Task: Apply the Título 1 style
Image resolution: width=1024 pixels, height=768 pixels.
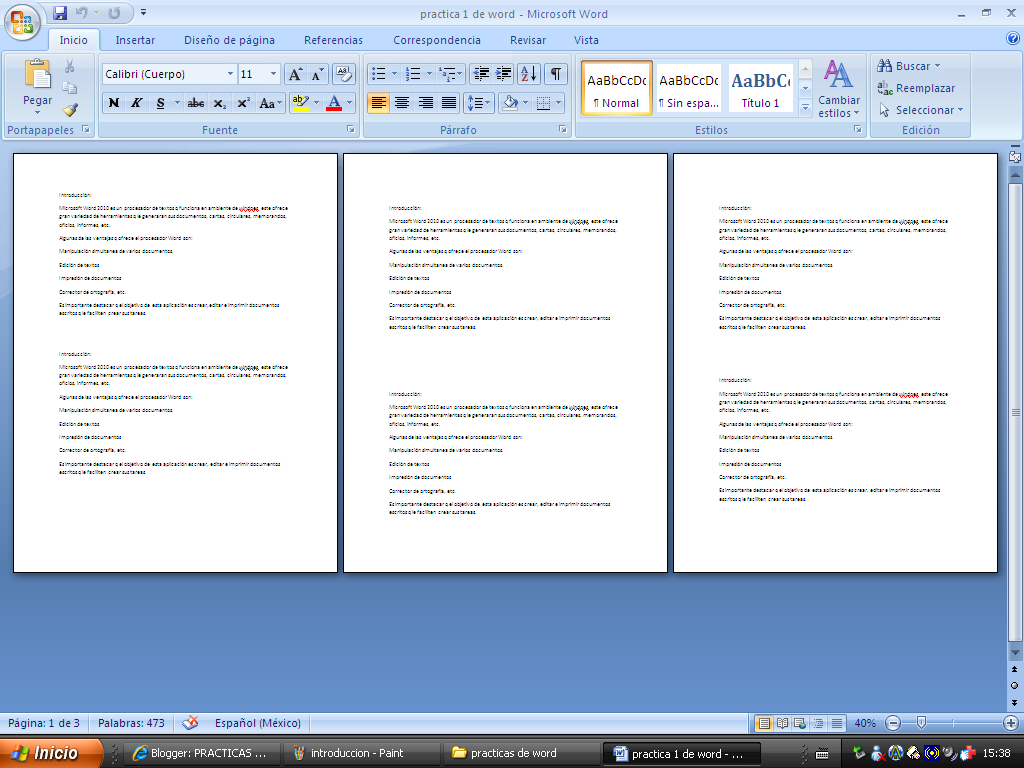Action: tap(760, 89)
